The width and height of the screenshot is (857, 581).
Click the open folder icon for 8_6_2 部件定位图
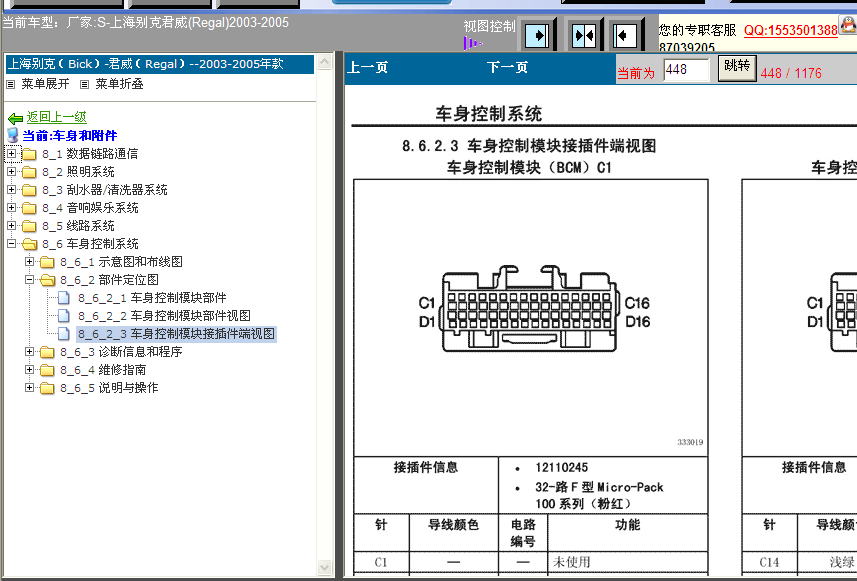pos(48,280)
